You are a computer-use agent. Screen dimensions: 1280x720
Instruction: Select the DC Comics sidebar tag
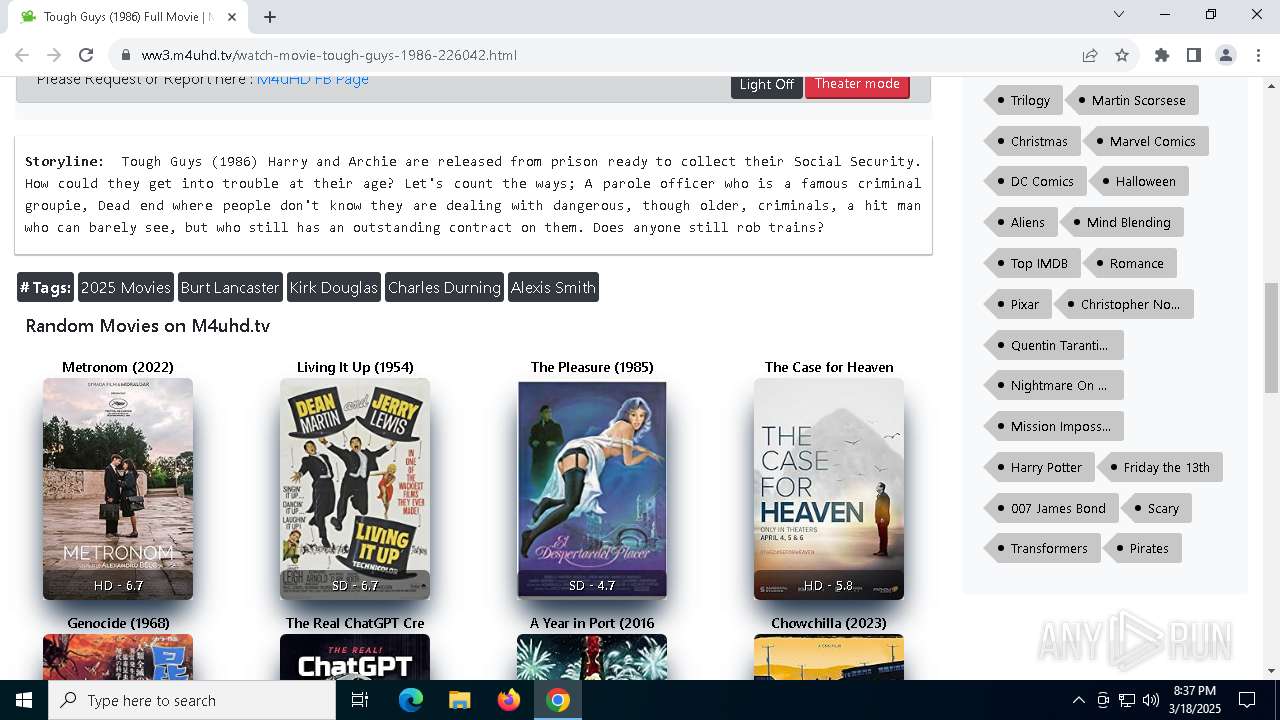(x=1035, y=181)
